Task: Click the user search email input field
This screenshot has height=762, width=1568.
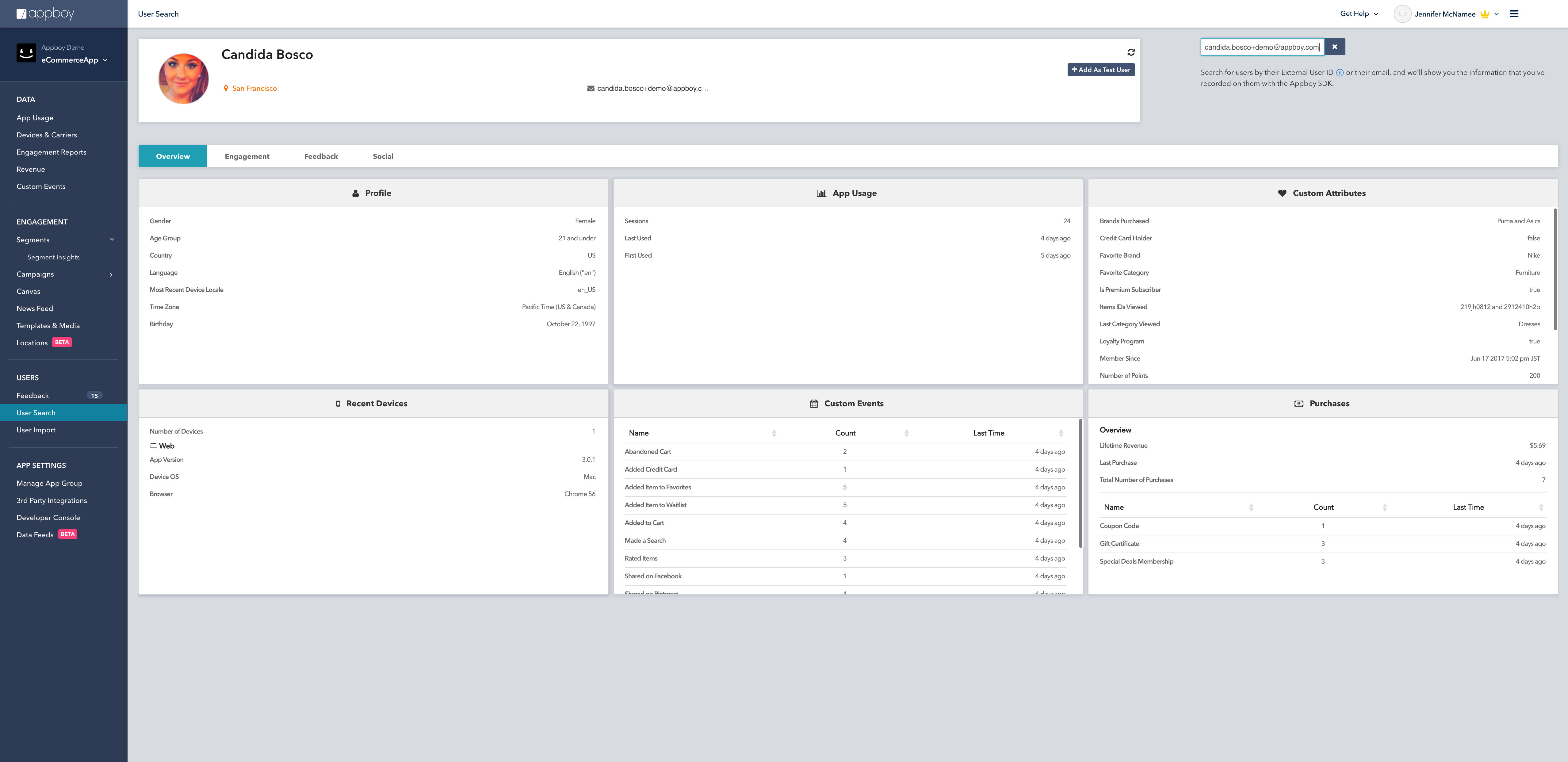Action: pos(1262,47)
